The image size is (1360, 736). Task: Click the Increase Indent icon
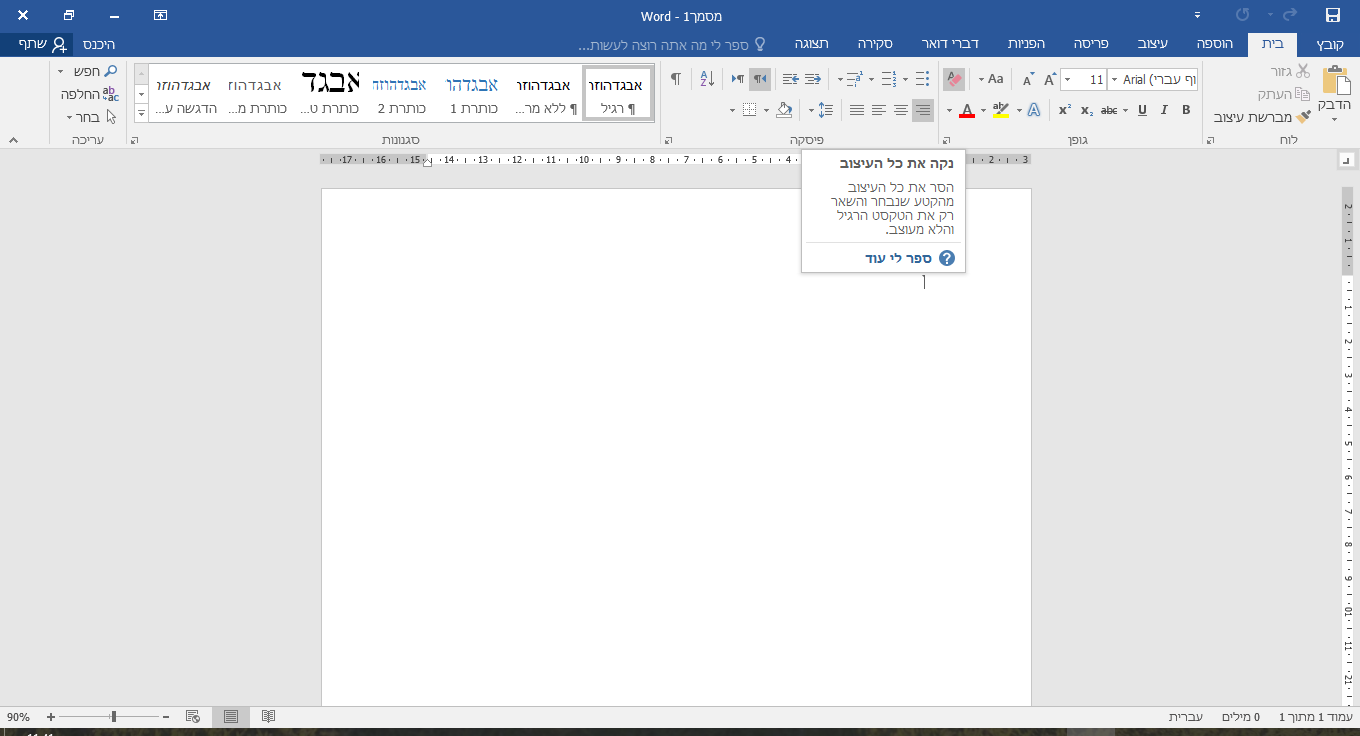click(790, 79)
